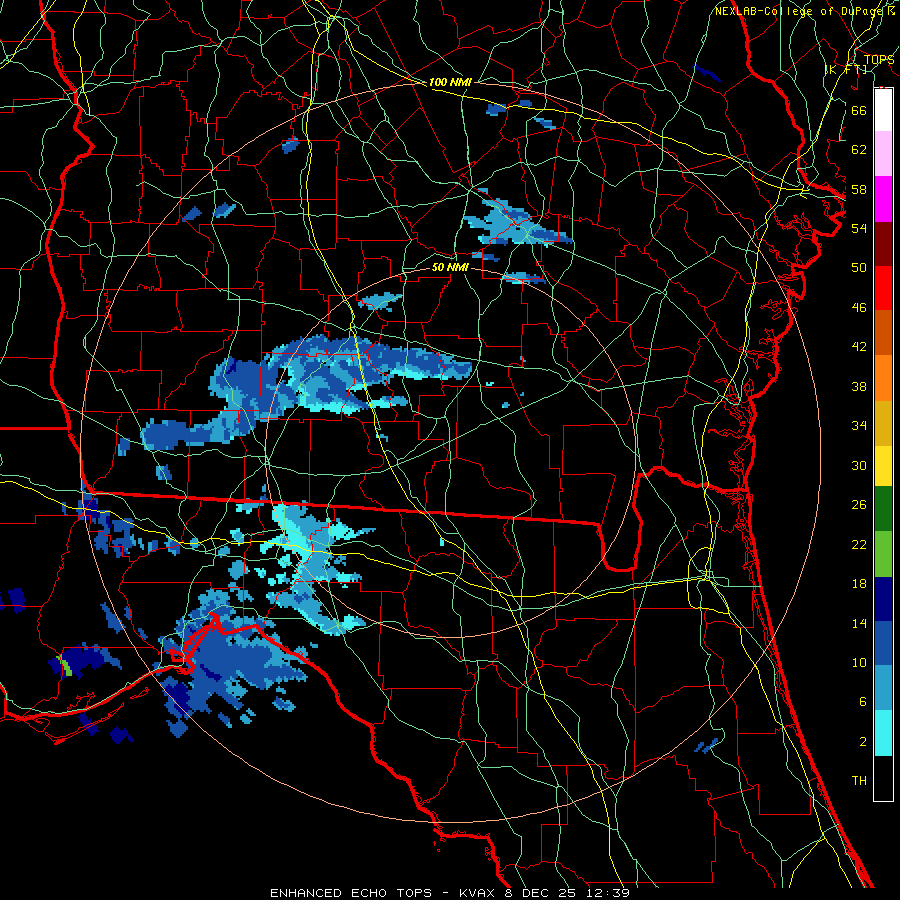Click the medium blue legend swatch
Viewport: 900px width, 900px height.
click(x=883, y=643)
